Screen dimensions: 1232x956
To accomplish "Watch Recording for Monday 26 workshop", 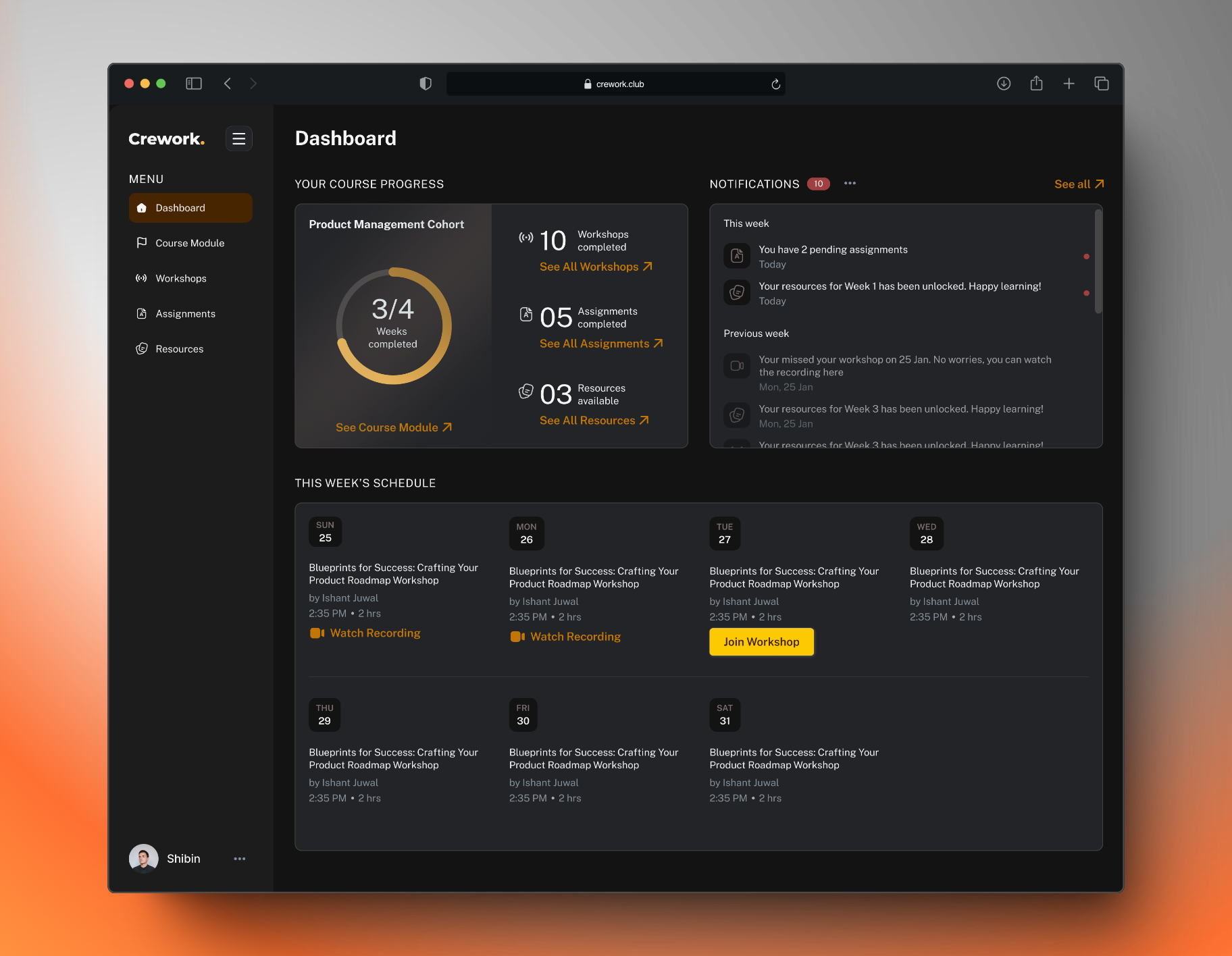I will coord(565,637).
